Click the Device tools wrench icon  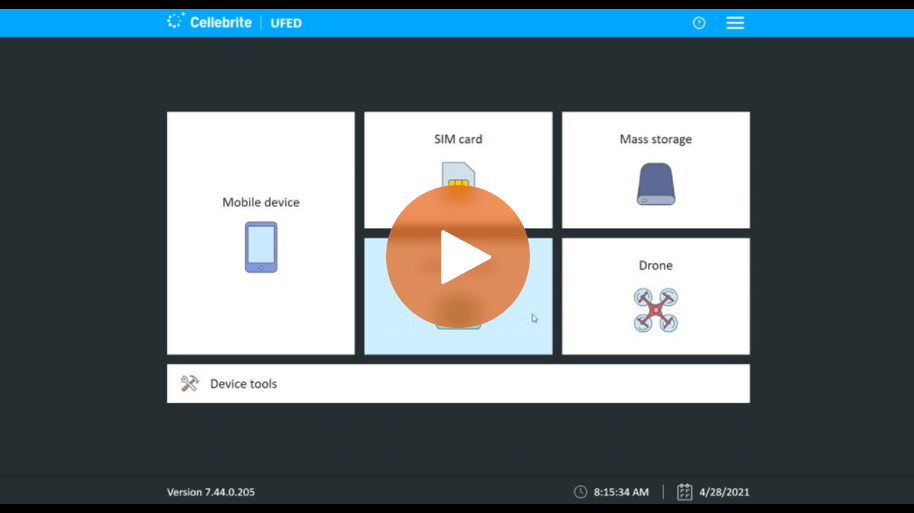click(190, 383)
